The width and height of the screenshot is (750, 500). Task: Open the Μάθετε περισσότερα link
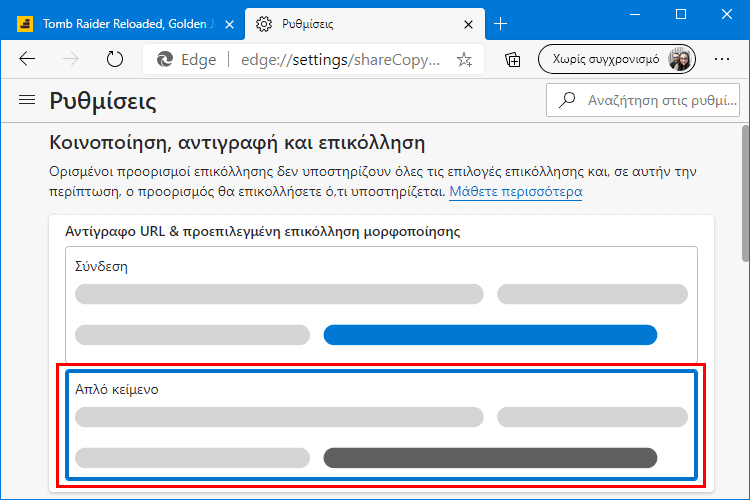coord(516,191)
